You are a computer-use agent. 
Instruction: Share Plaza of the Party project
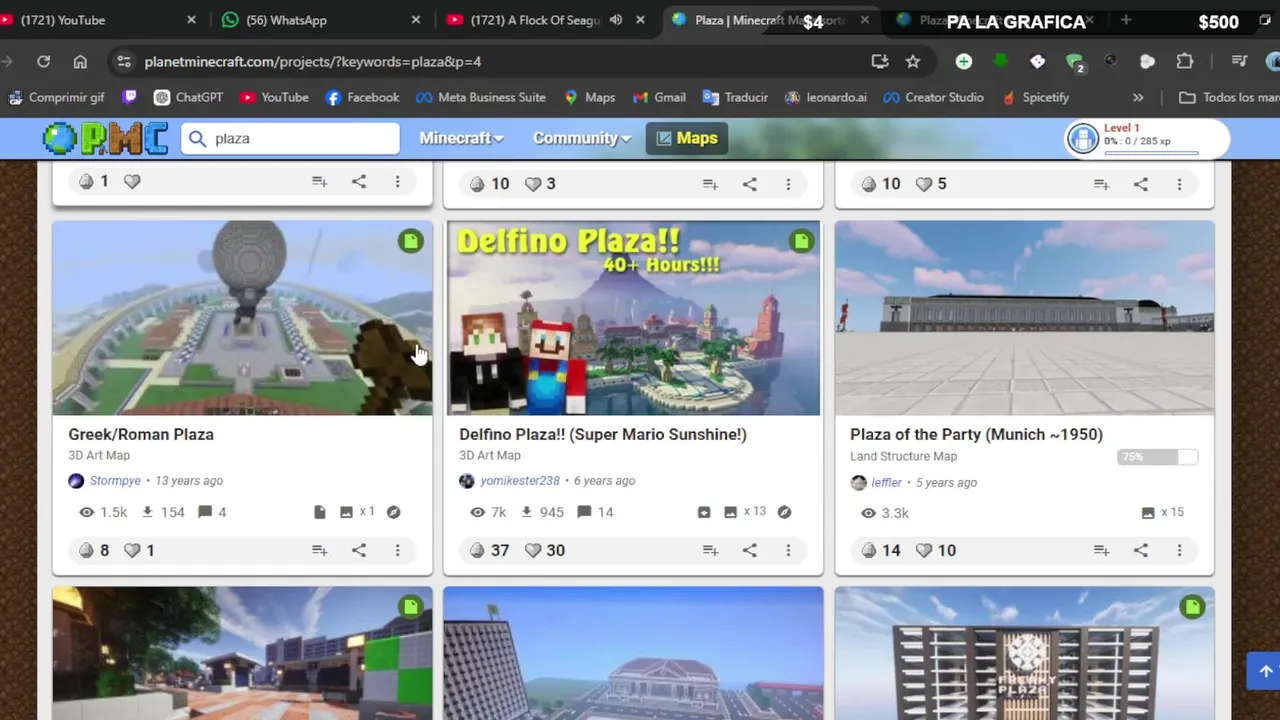[x=1141, y=550]
